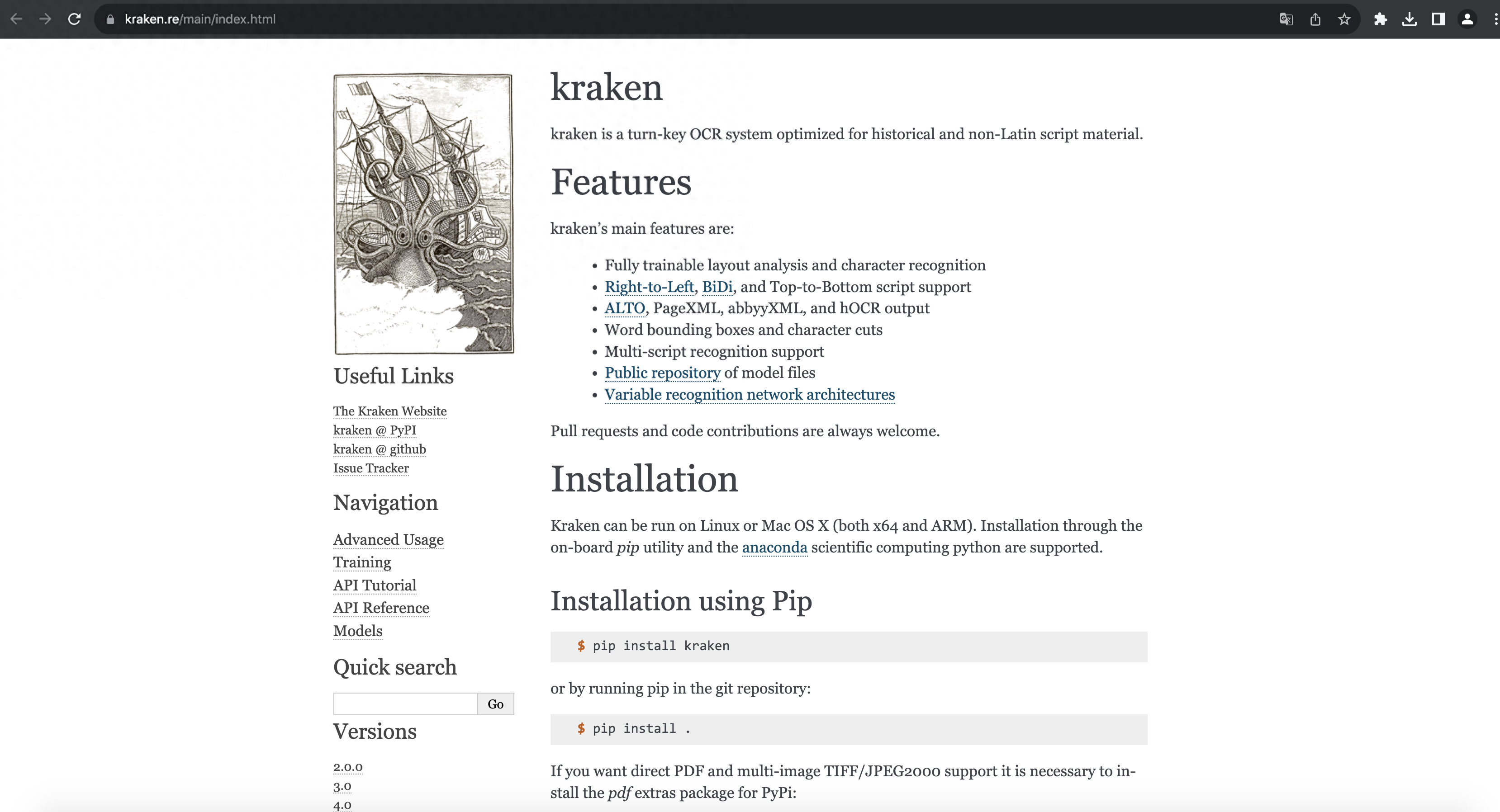
Task: Go to Advanced Usage page
Action: click(389, 539)
